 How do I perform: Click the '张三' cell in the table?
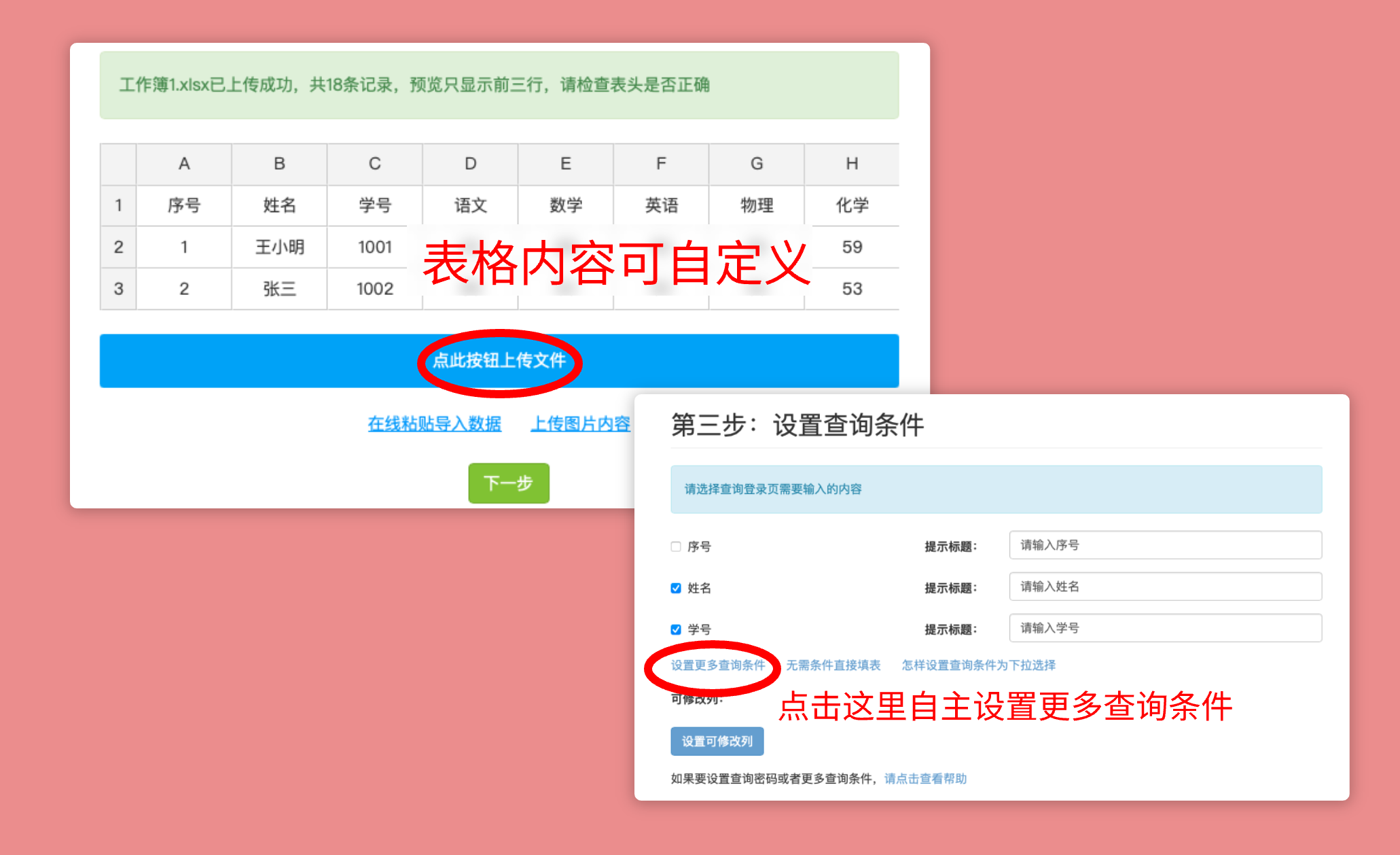[x=279, y=289]
